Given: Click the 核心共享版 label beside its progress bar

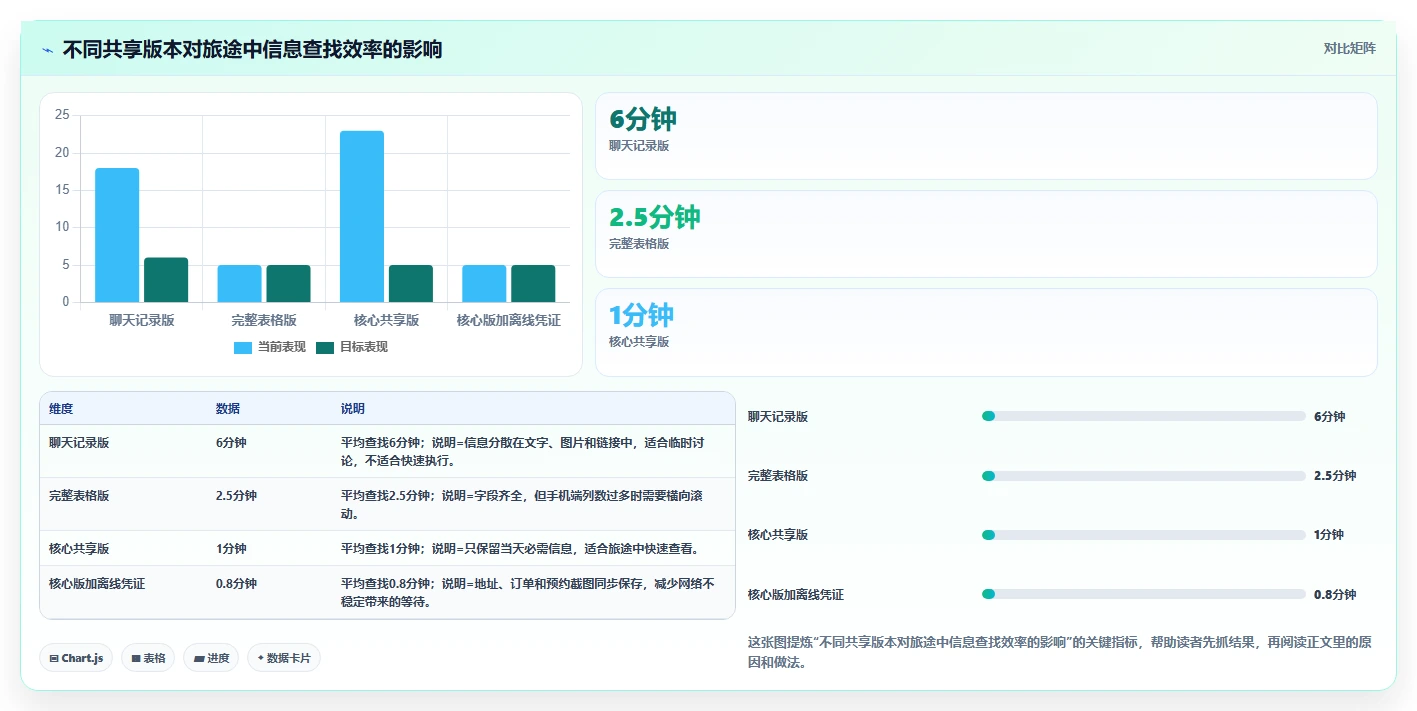Looking at the screenshot, I should [778, 535].
